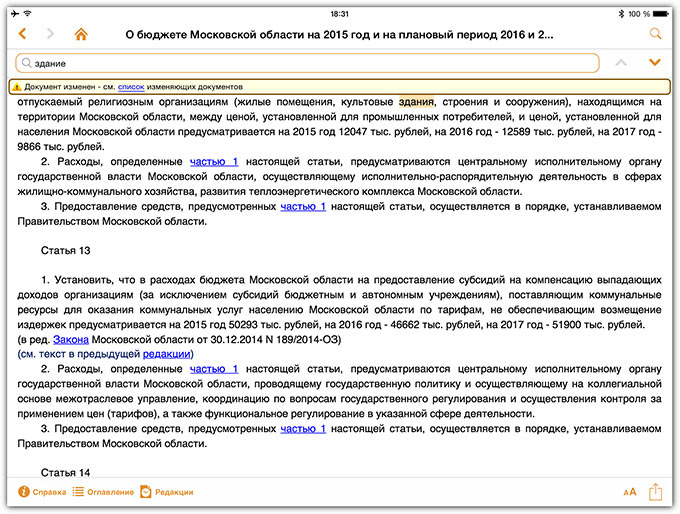Open "частью 1" link in Article 13 paragraph 3
The height and width of the screenshot is (514, 680).
[x=303, y=429]
